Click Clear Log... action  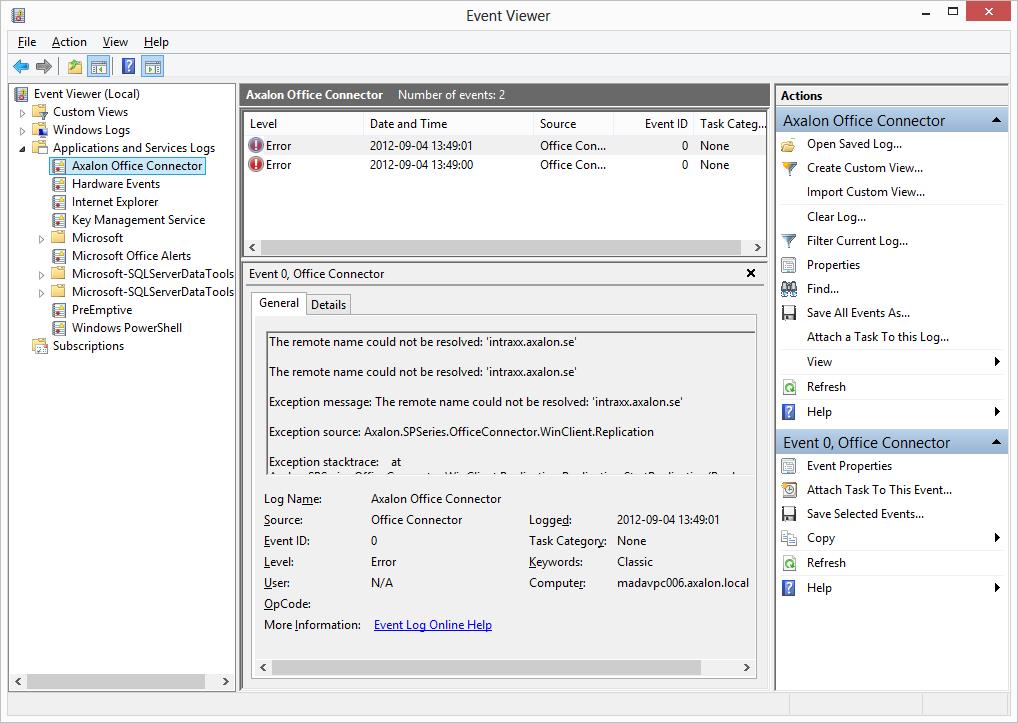pos(836,217)
